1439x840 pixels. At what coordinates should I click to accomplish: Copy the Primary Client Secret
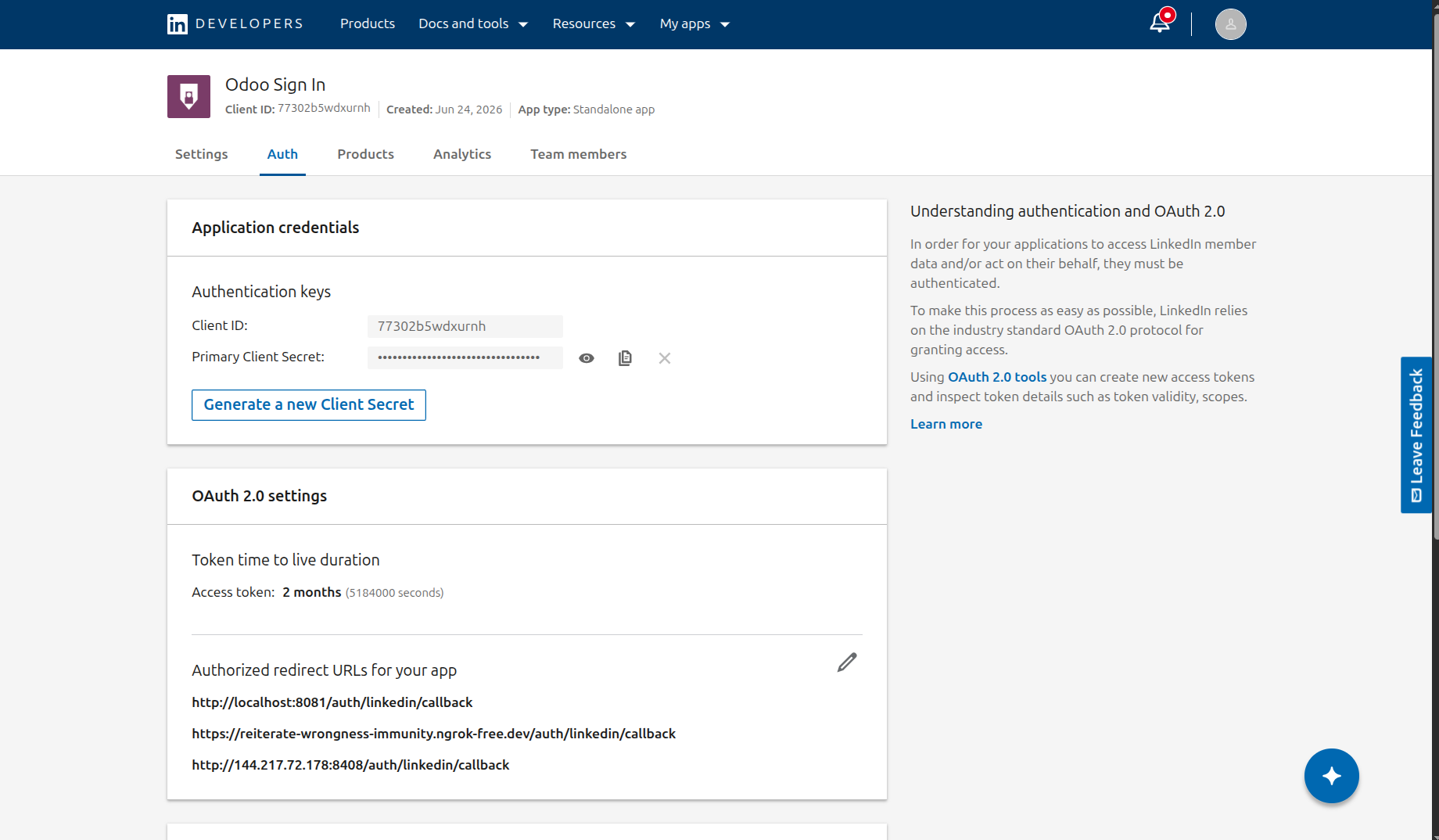tap(625, 358)
